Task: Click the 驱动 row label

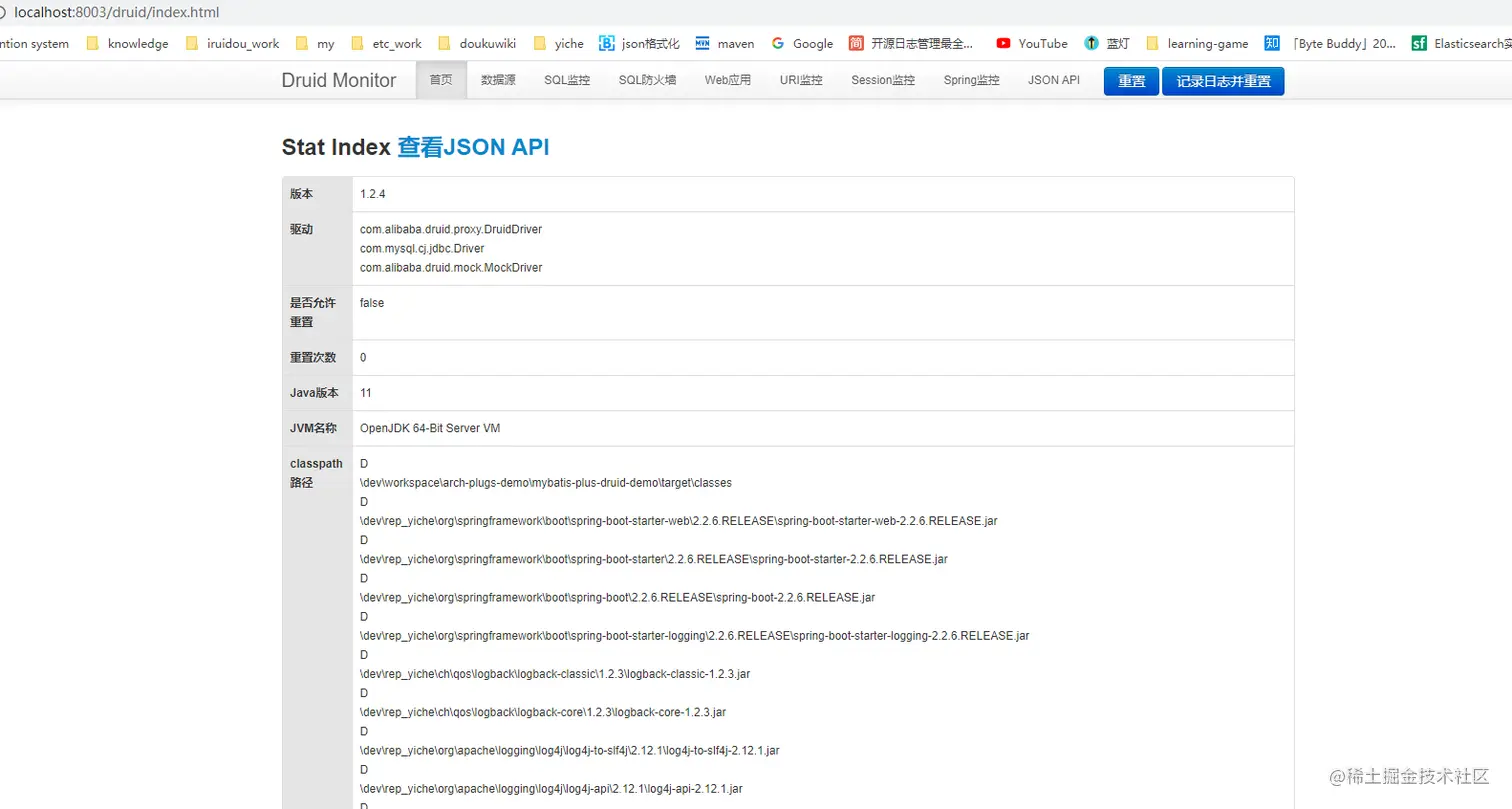Action: point(302,229)
